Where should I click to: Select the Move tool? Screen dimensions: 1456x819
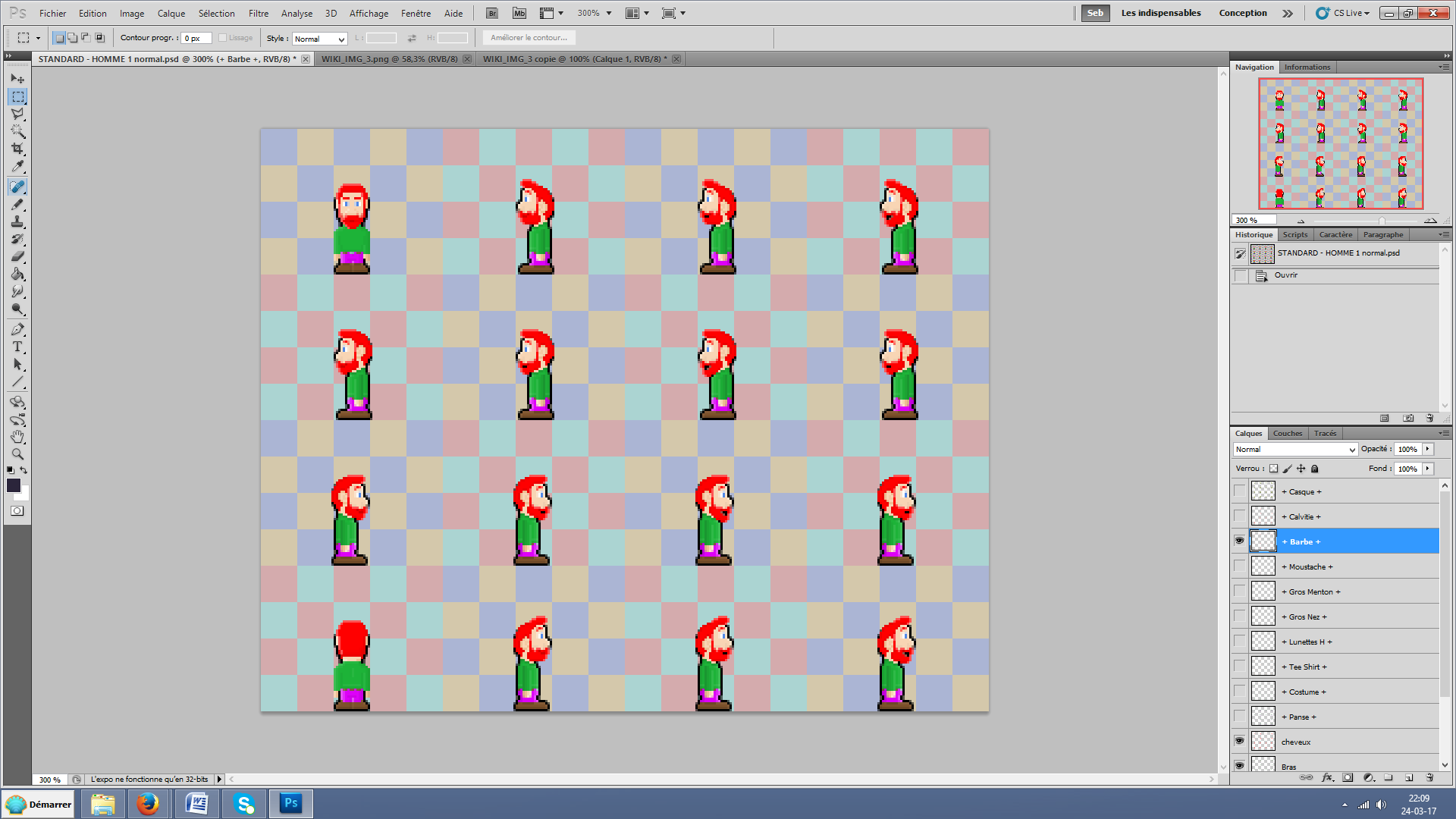point(17,79)
